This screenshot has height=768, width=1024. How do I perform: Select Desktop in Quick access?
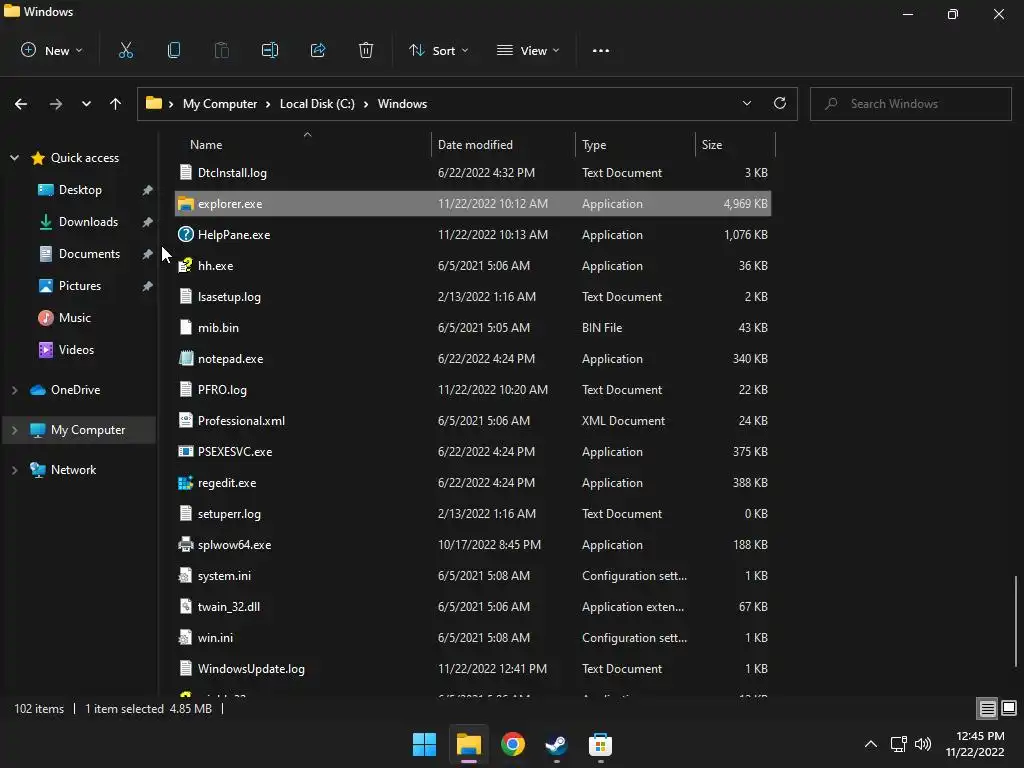[x=80, y=190]
